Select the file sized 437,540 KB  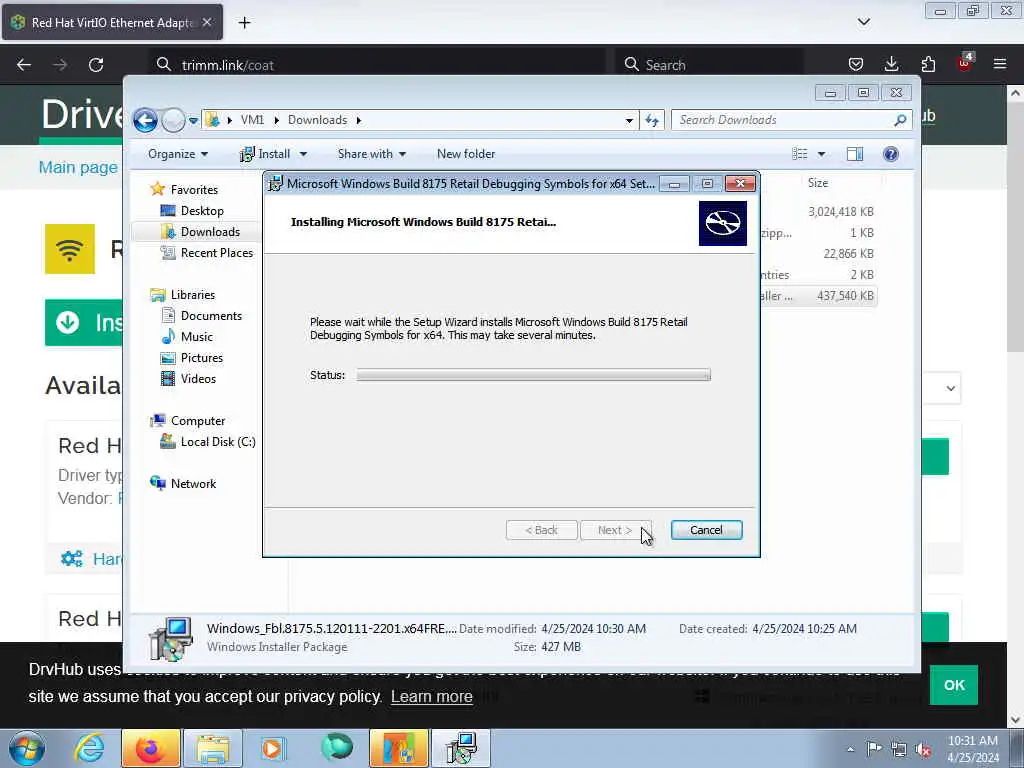[x=845, y=296]
